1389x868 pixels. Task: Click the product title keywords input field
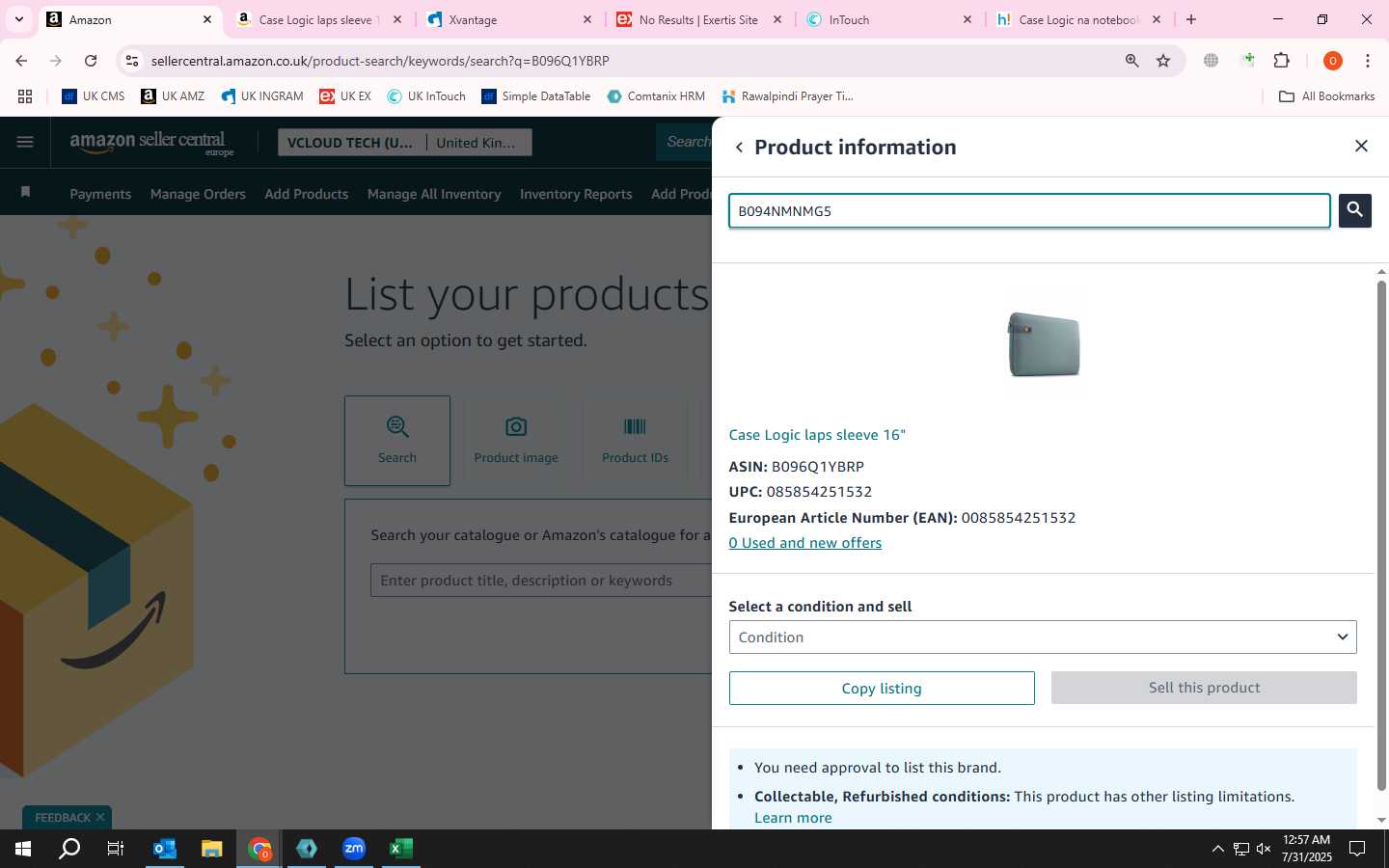541,581
